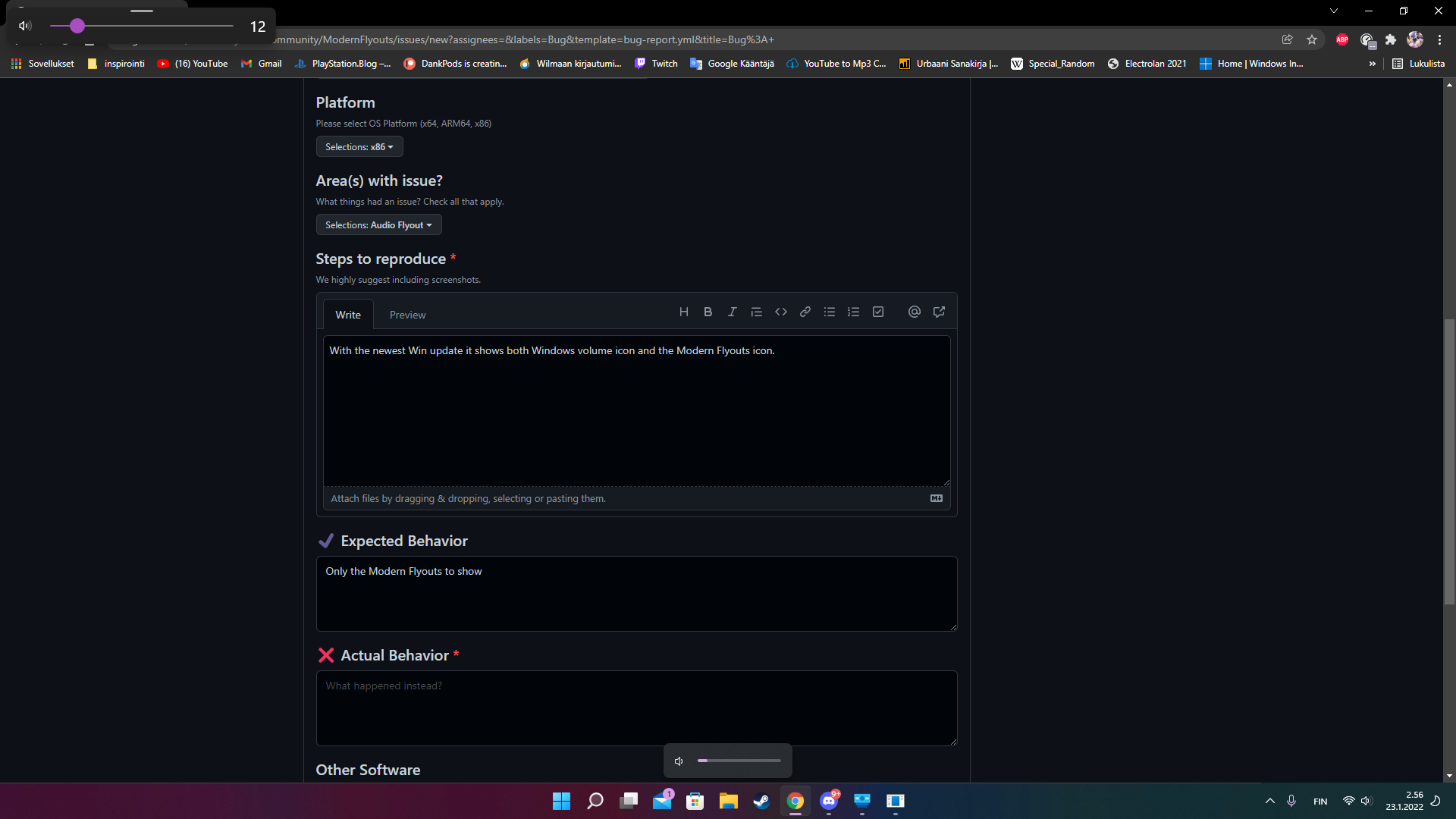Open Windows Start menu
This screenshot has height=819, width=1456.
coord(561,801)
